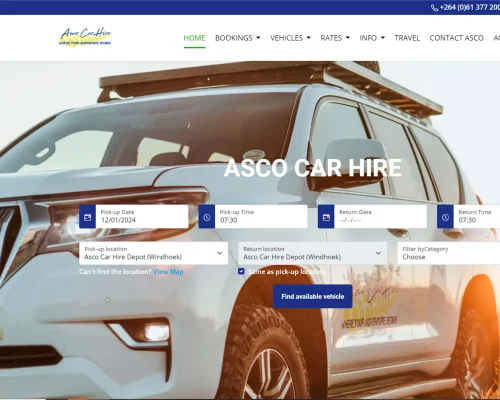
Task: Expand the Vehicles menu
Action: (x=290, y=38)
